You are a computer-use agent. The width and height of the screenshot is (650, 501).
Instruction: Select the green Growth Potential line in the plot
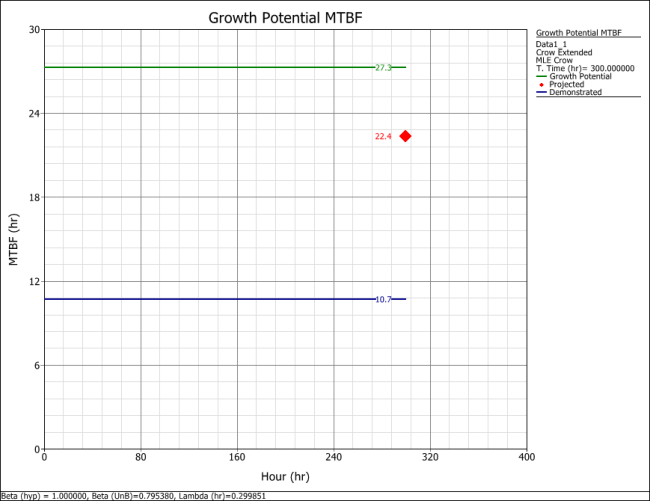tap(200, 67)
